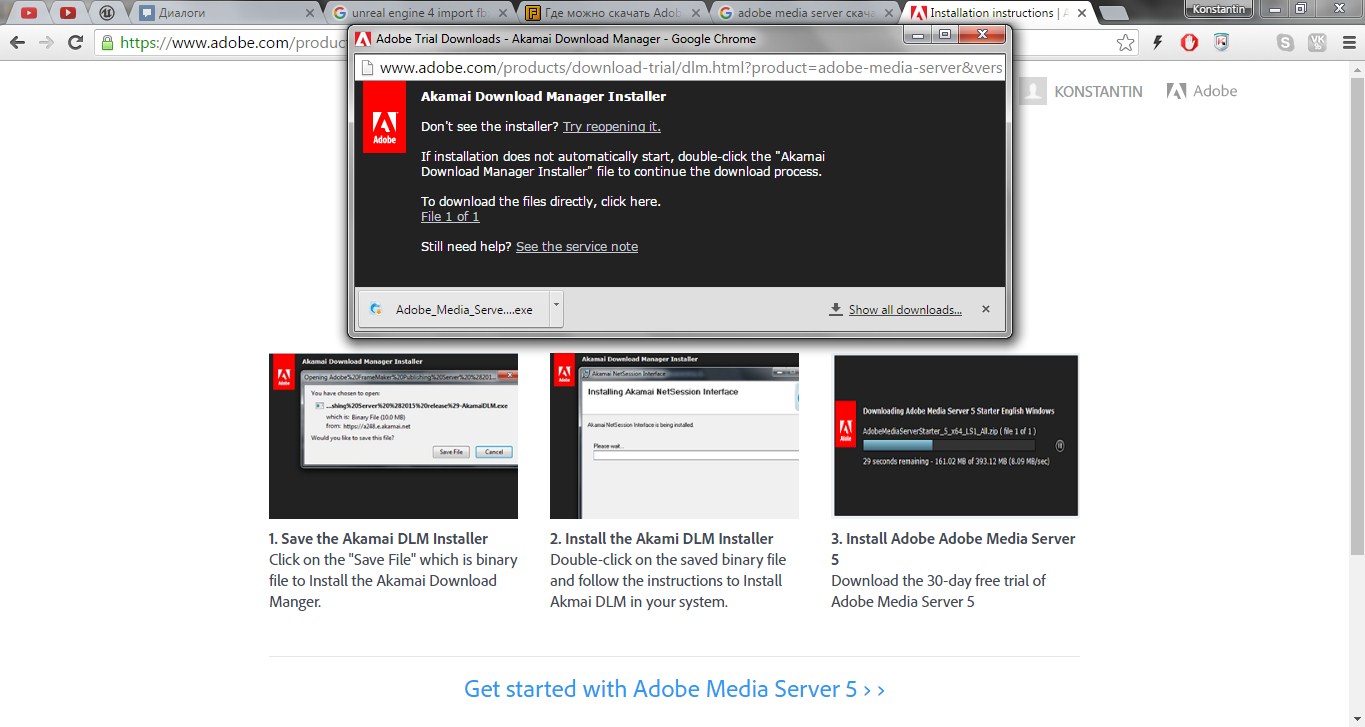Maximize the Akamai Download Manager popup window

pyautogui.click(x=945, y=34)
